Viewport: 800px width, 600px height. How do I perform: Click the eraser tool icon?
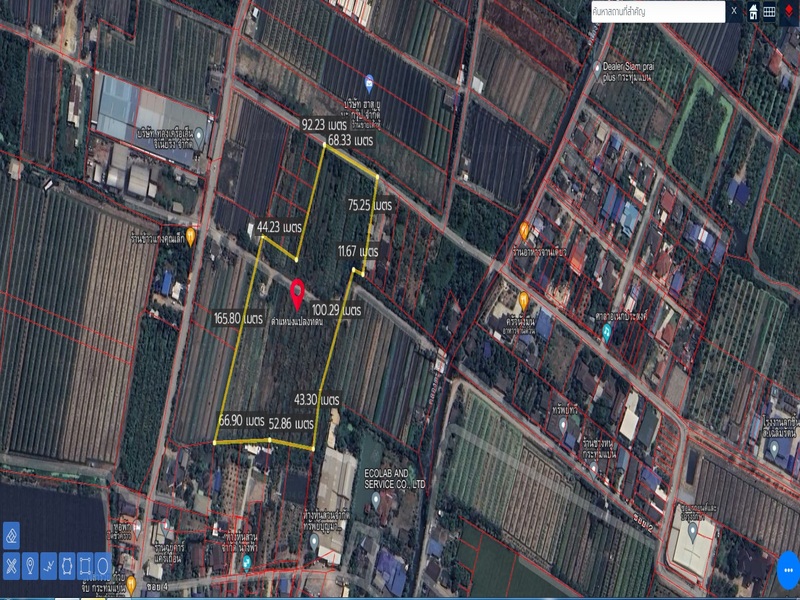(11, 536)
